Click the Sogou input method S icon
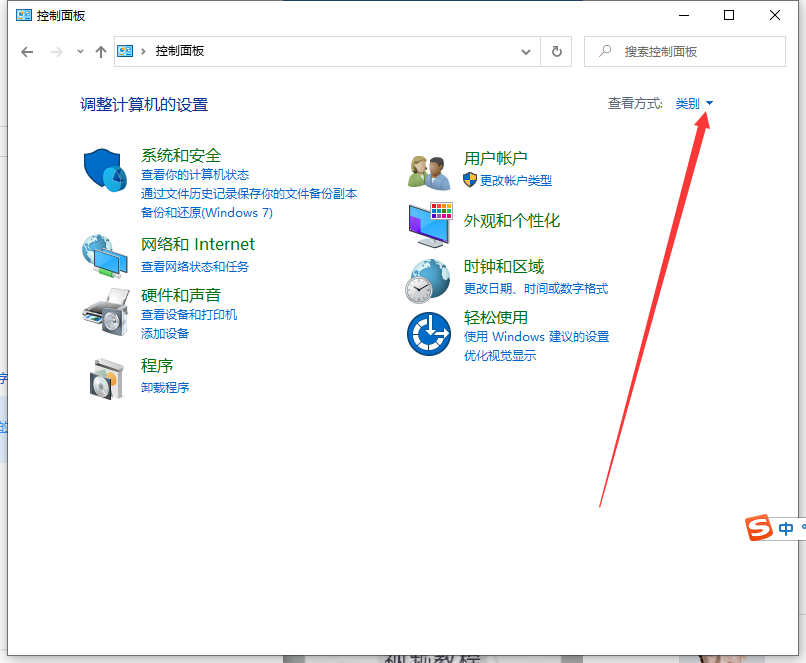This screenshot has height=663, width=806. (761, 528)
